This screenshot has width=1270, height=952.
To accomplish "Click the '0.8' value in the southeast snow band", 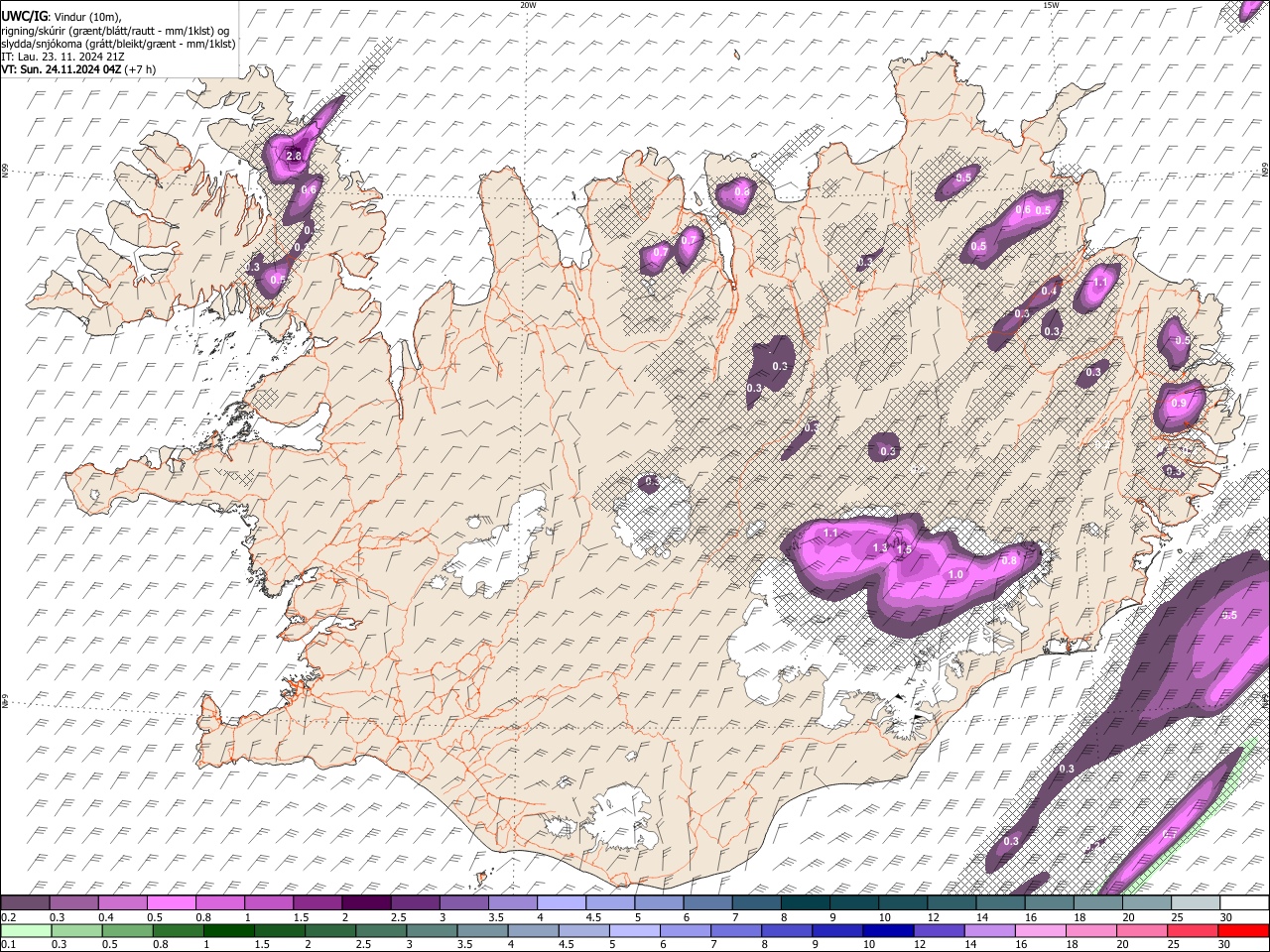I will pyautogui.click(x=1010, y=561).
